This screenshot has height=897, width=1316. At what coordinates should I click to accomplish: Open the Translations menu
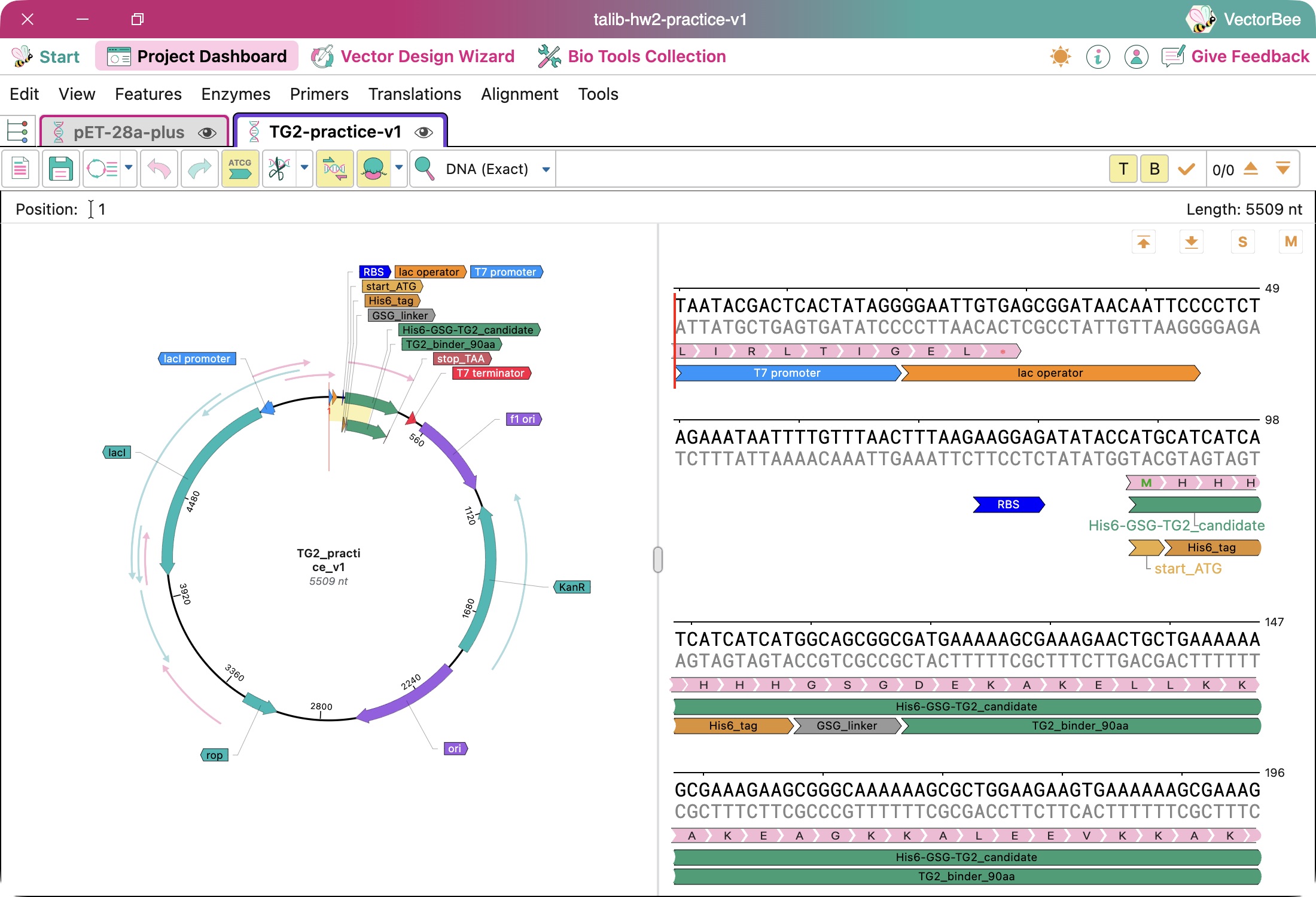(x=415, y=94)
